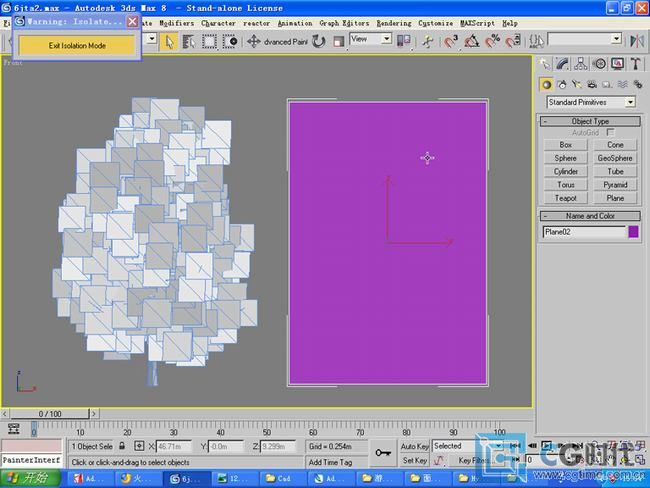Open the purple object color swatch

(633, 232)
